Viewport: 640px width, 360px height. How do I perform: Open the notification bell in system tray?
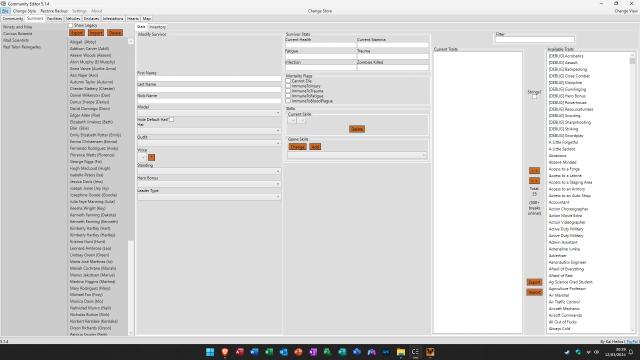click(631, 352)
